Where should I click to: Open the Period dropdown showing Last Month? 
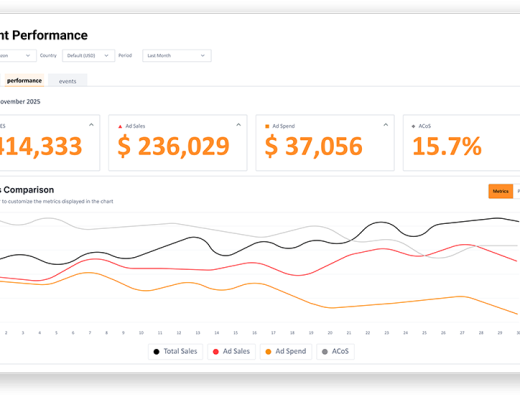(177, 56)
